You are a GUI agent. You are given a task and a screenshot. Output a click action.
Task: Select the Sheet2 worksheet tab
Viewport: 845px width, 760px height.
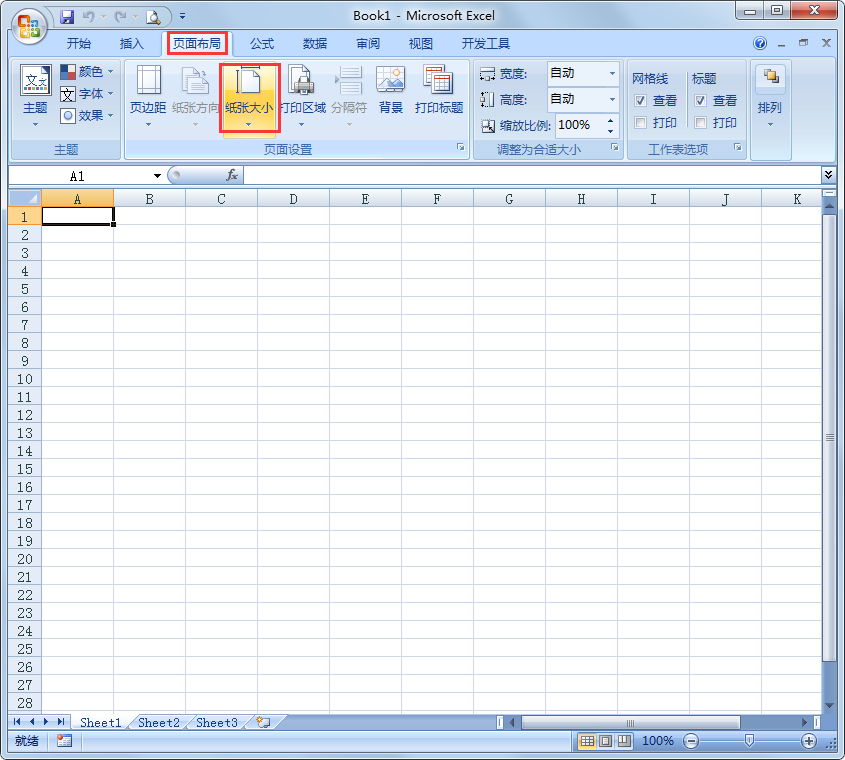coord(158,722)
